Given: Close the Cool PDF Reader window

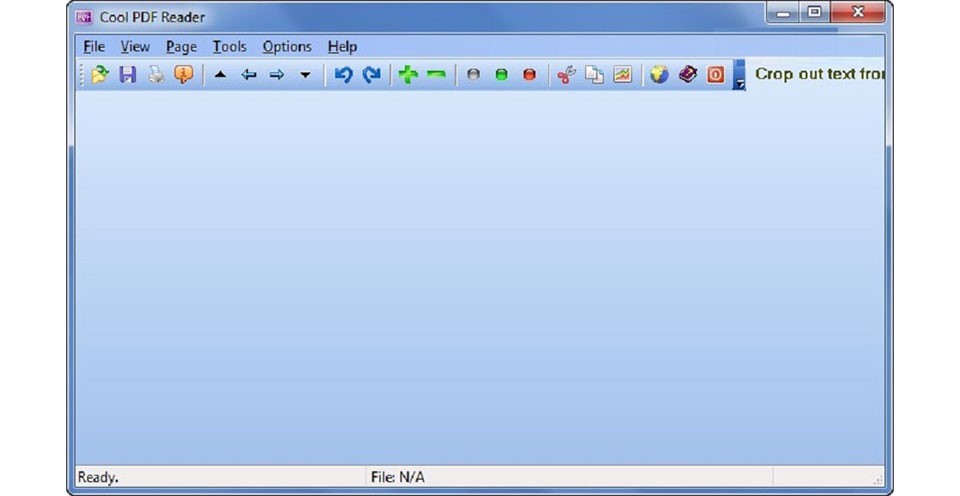Looking at the screenshot, I should (x=857, y=12).
